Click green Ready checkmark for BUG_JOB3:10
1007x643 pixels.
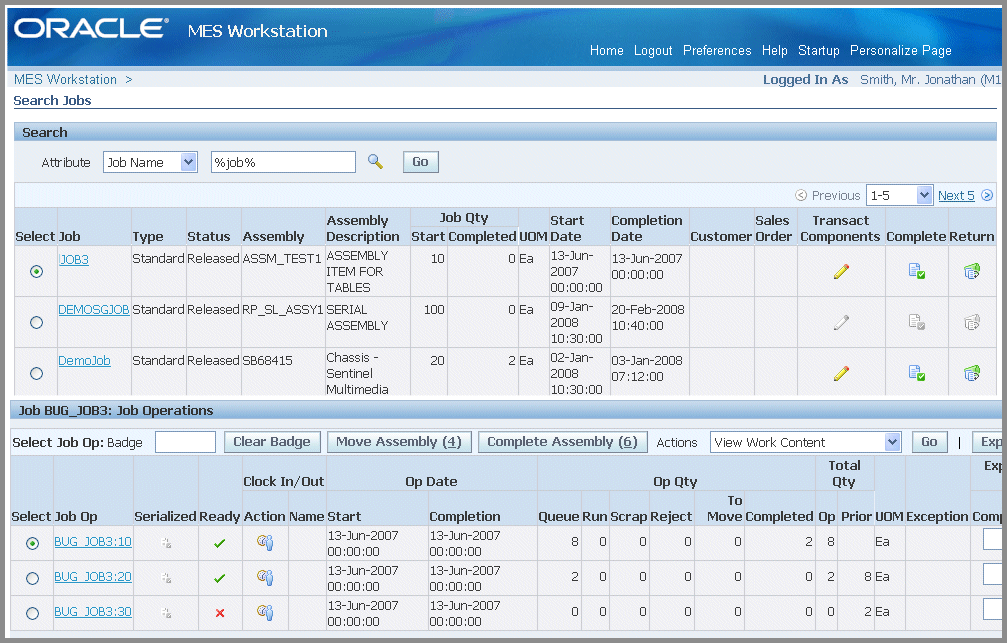(220, 543)
